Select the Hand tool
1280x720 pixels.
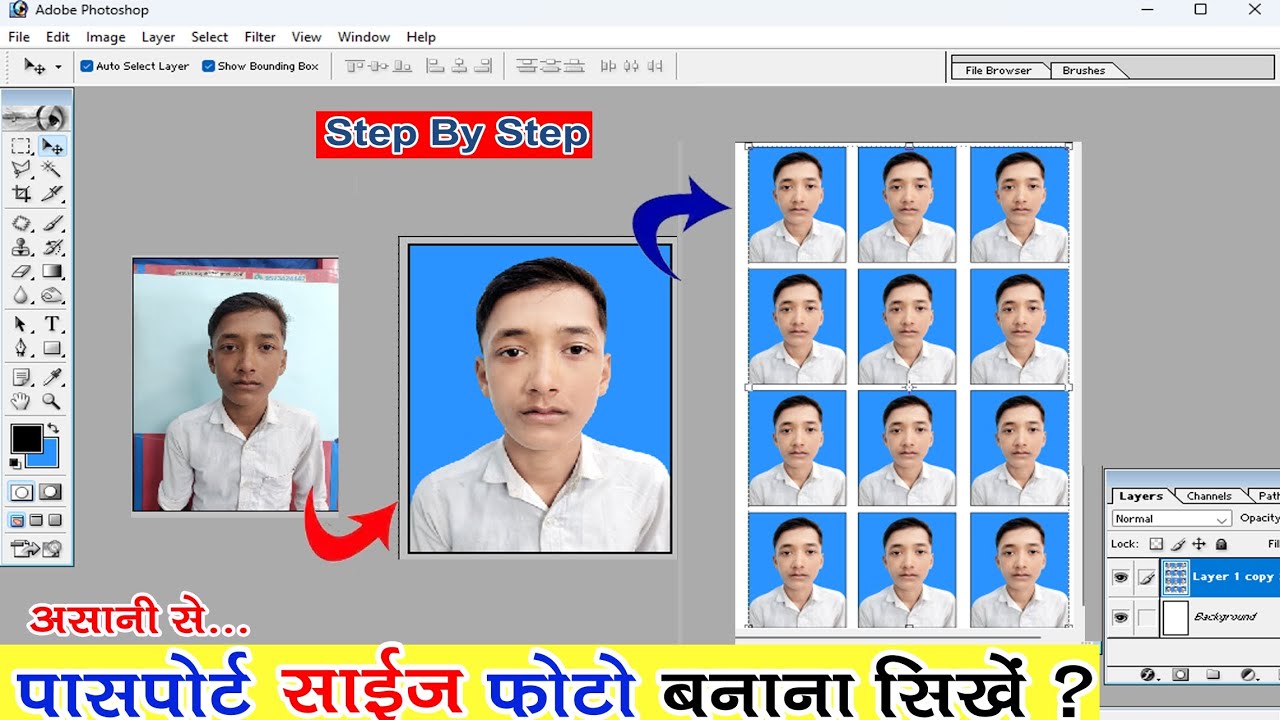[21, 401]
